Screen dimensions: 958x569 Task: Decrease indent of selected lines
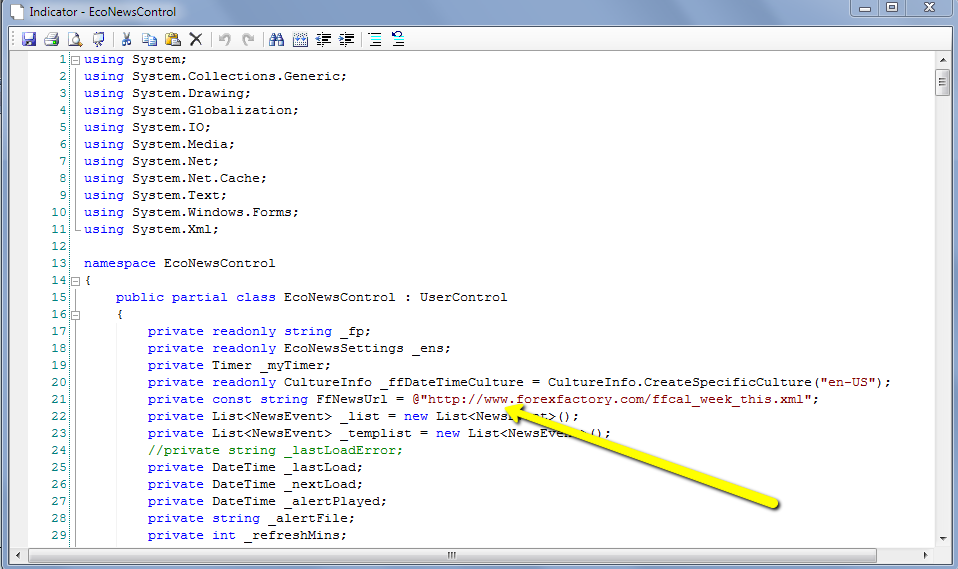[x=323, y=39]
